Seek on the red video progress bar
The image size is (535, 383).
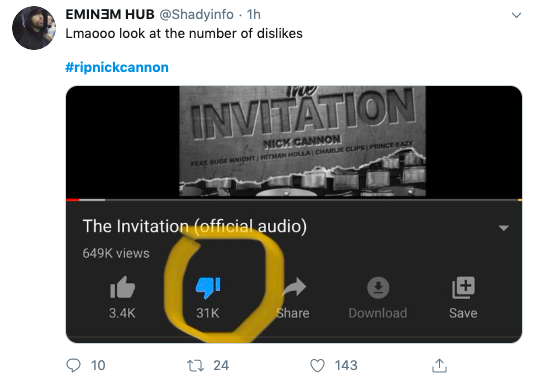point(294,200)
